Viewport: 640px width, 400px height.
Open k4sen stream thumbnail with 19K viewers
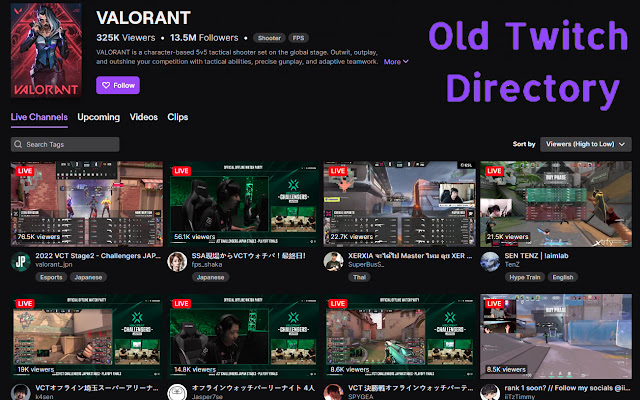click(x=87, y=336)
